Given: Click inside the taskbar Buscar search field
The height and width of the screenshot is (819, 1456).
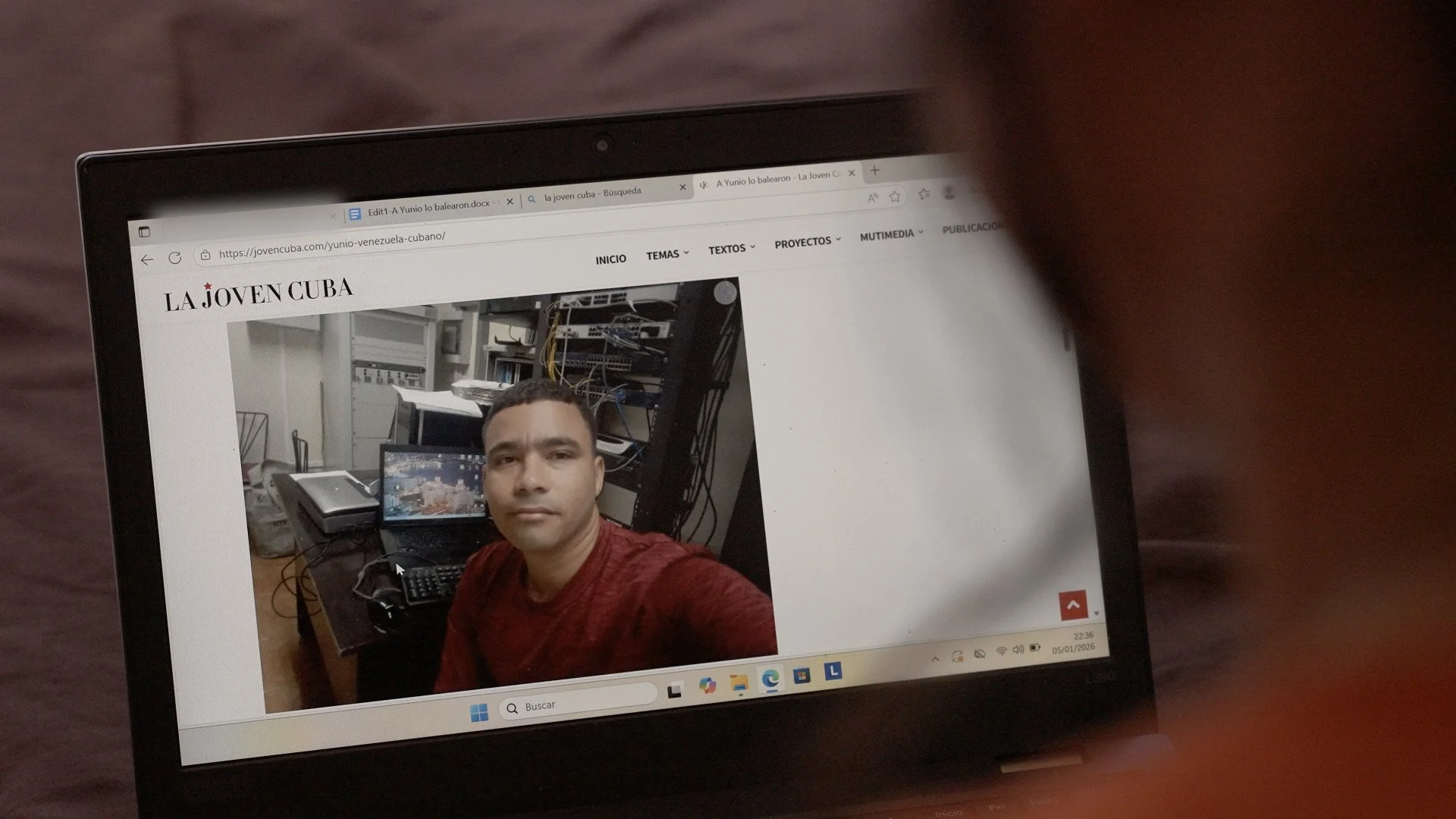Looking at the screenshot, I should pyautogui.click(x=579, y=704).
